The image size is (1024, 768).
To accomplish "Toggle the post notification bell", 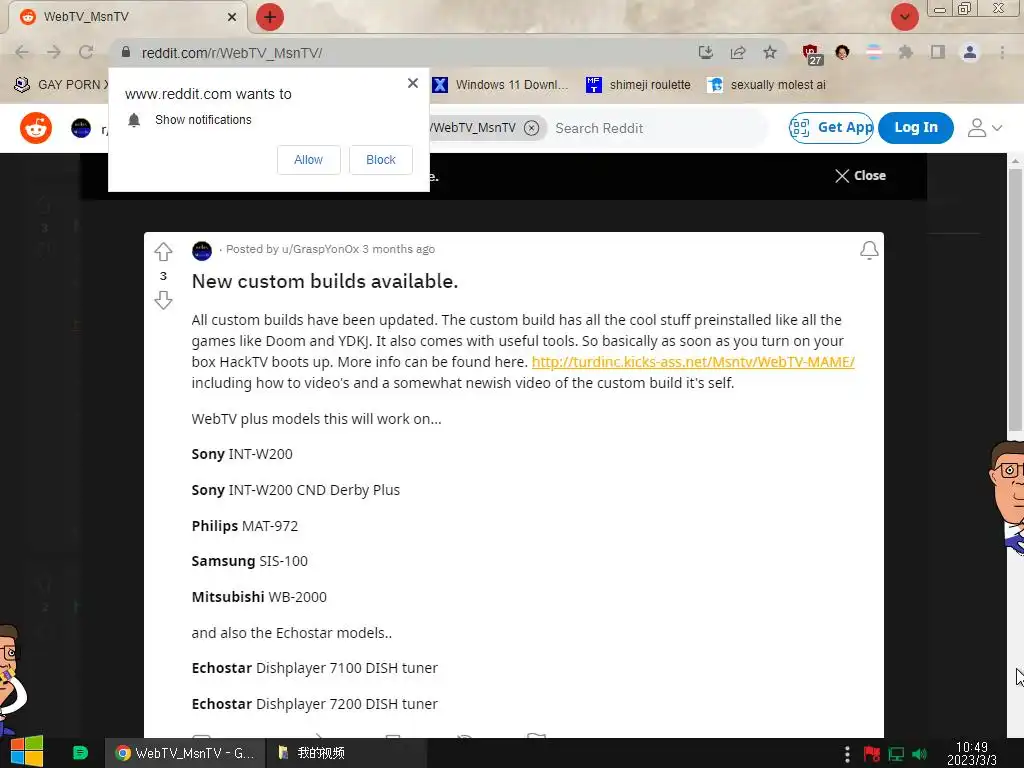I will click(x=869, y=250).
